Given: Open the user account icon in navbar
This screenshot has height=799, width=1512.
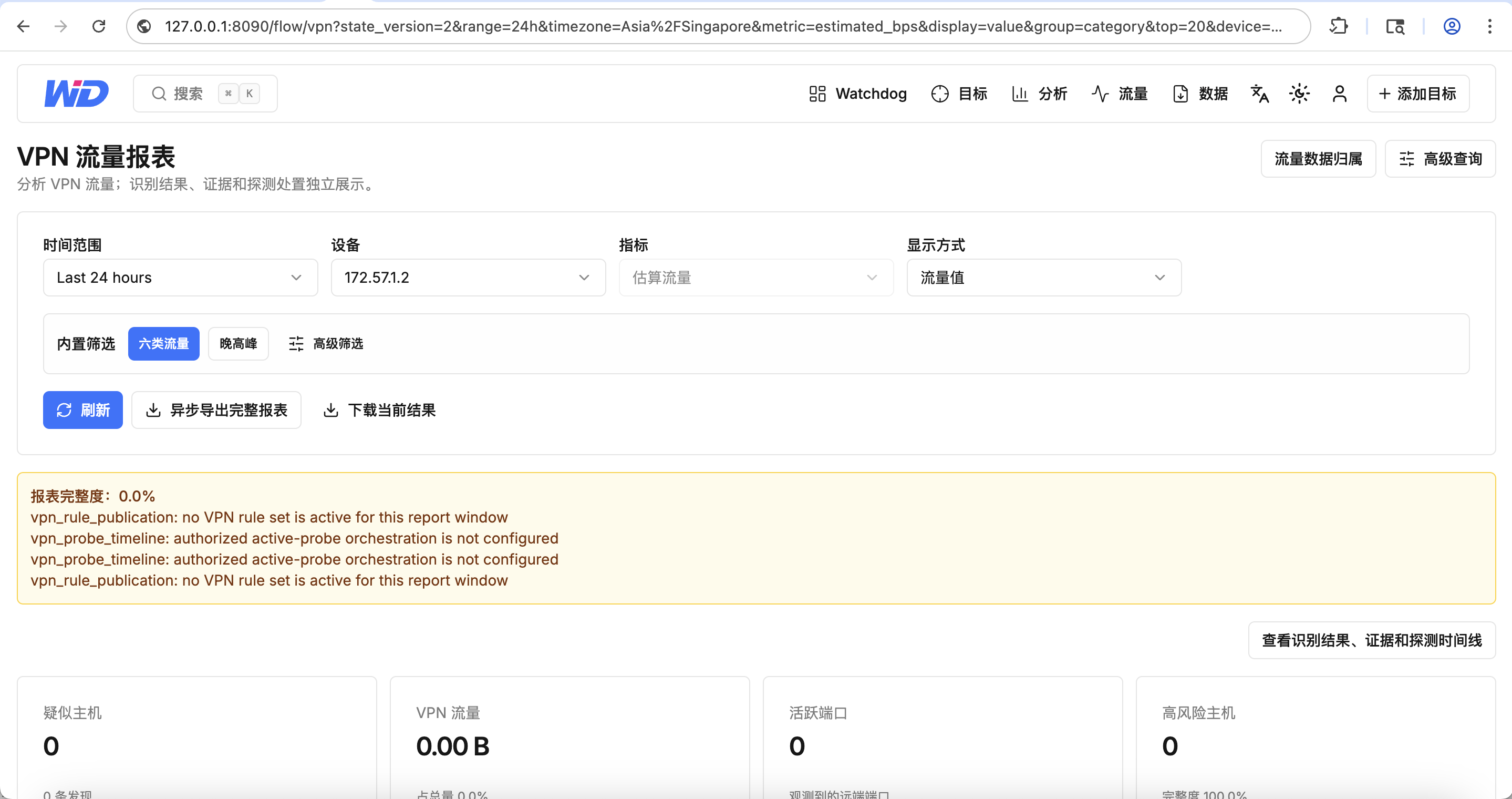Looking at the screenshot, I should (1340, 94).
